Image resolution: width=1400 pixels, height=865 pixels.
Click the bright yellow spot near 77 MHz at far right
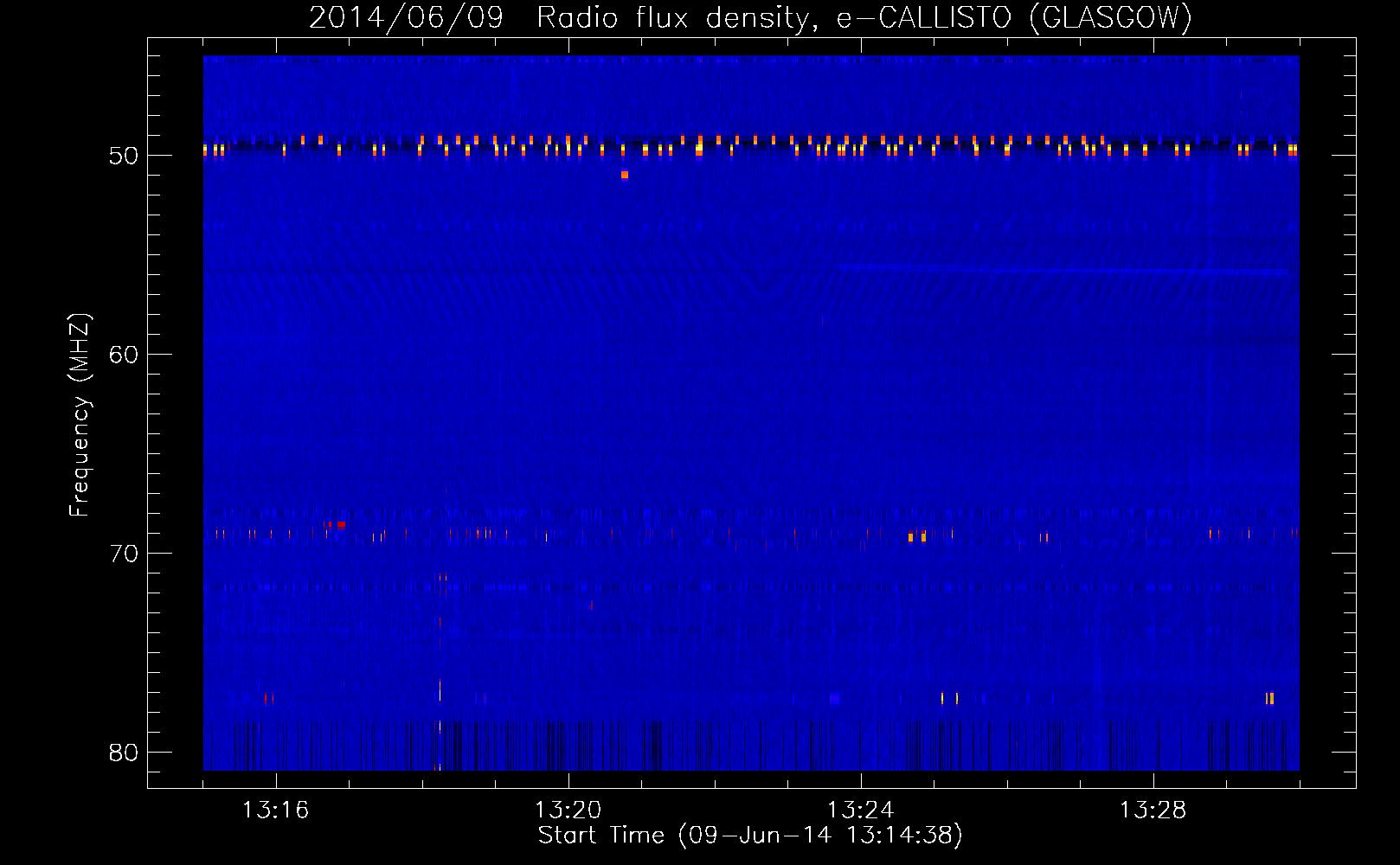(x=1269, y=698)
